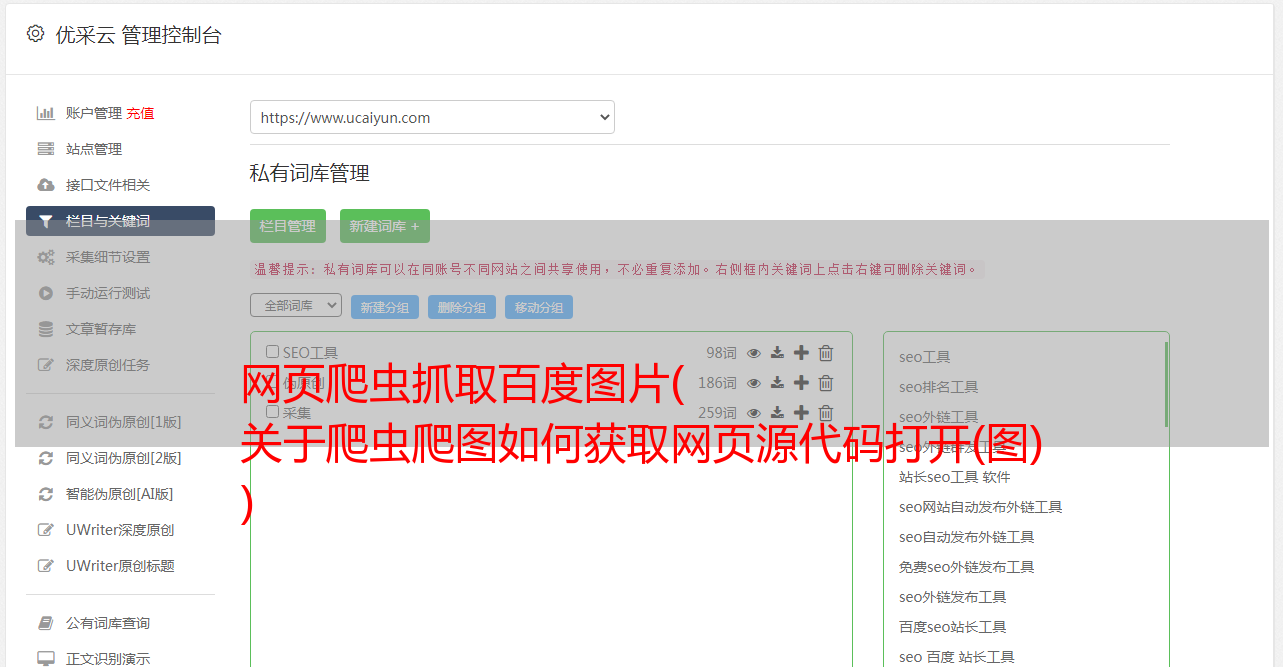Image resolution: width=1283 pixels, height=667 pixels.
Task: Select keyword seo工具 in the right list
Action: point(925,357)
